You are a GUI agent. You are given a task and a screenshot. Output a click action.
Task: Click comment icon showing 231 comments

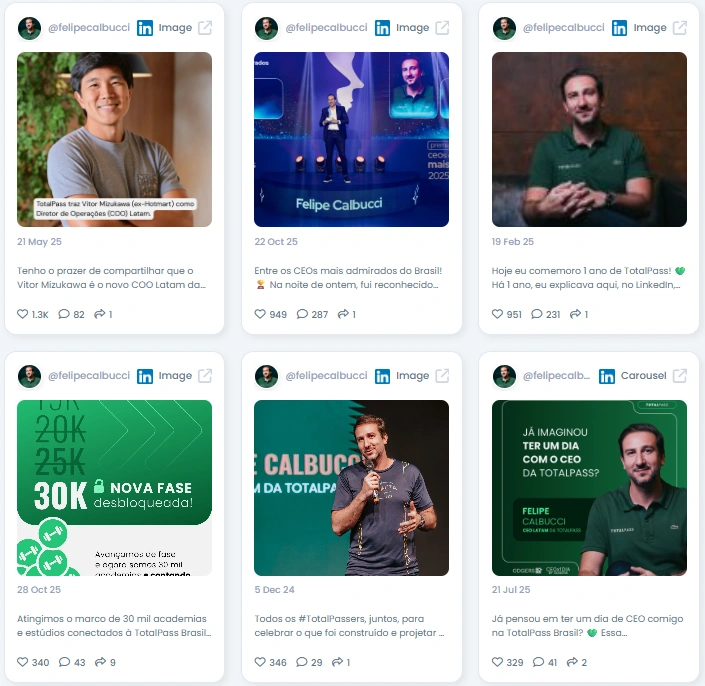tap(536, 314)
